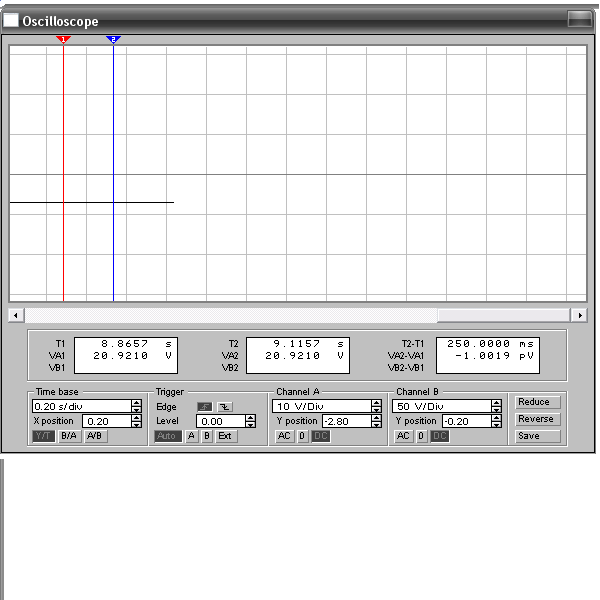Screen dimensions: 600x600
Task: Click the X position 0.20 field
Action: click(107, 421)
